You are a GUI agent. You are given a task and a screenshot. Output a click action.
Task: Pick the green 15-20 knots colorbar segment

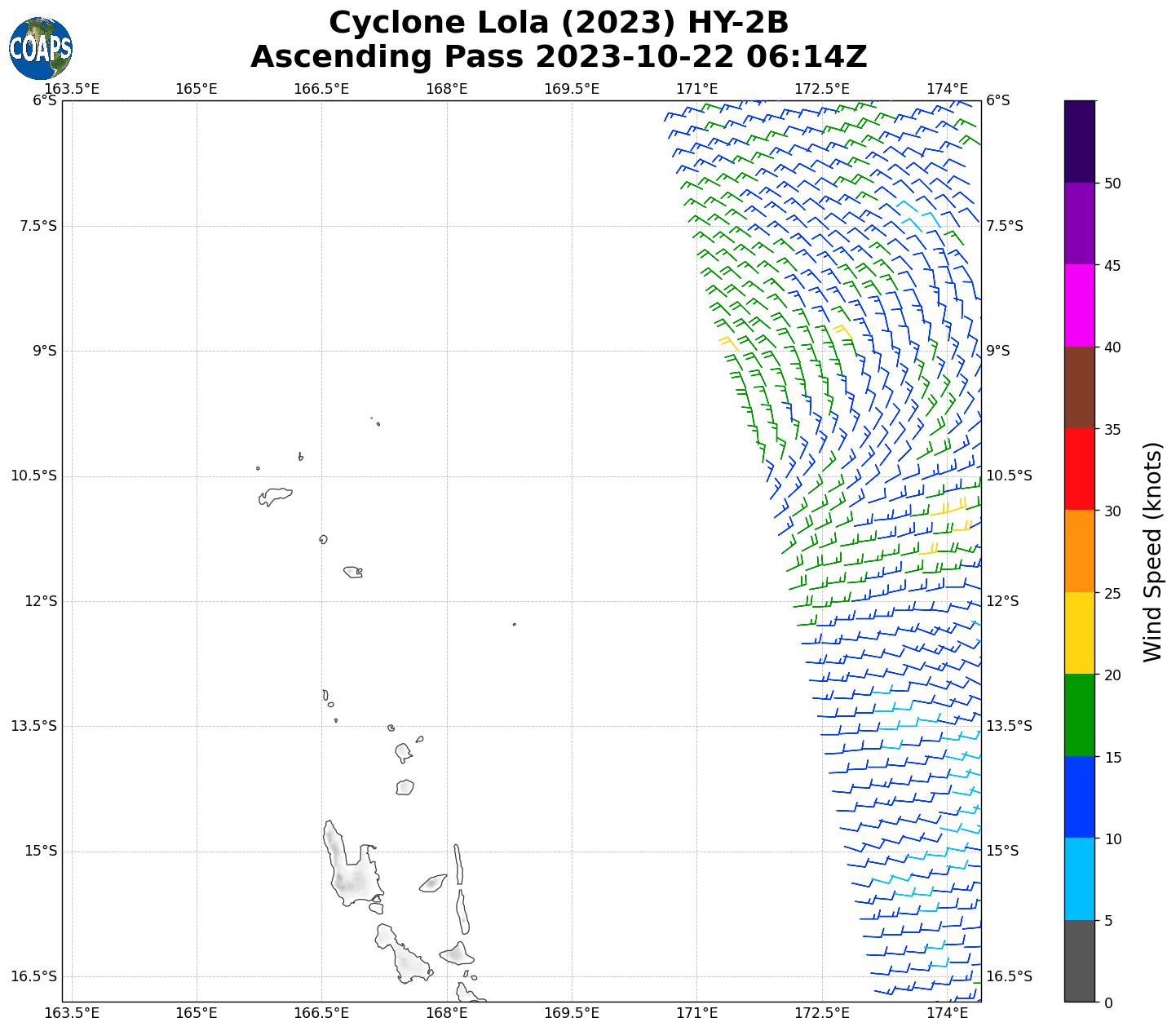[1080, 715]
